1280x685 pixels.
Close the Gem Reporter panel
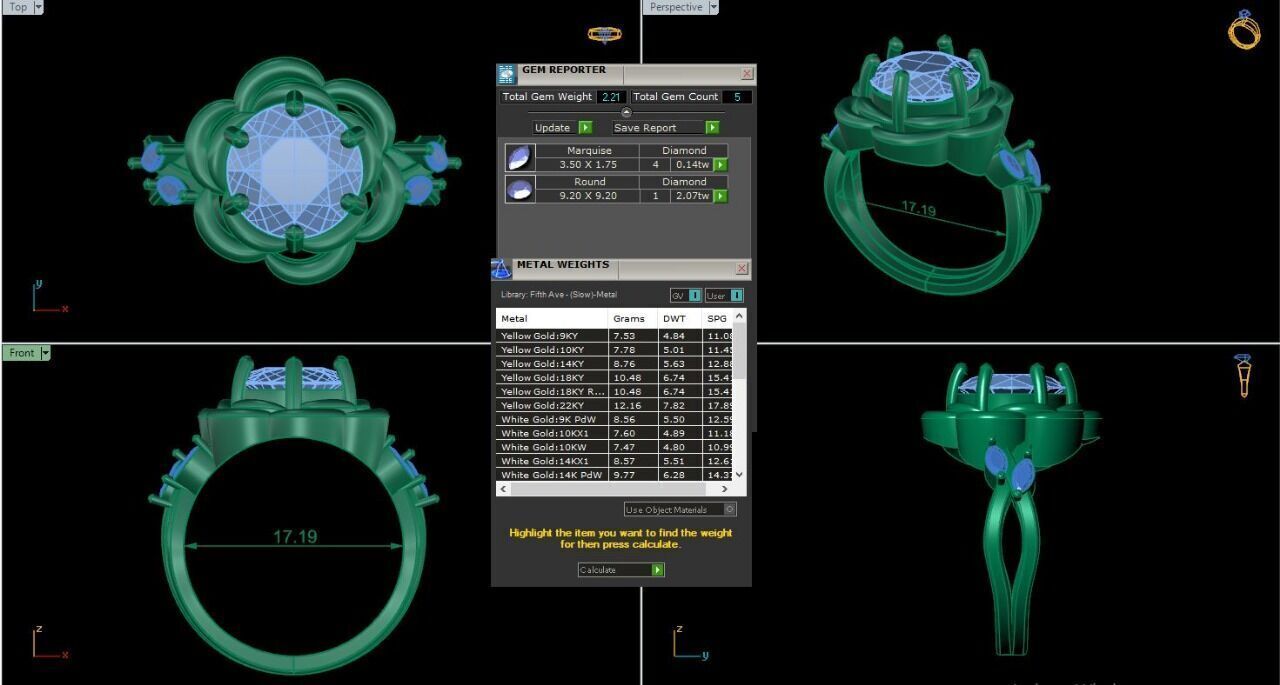747,74
